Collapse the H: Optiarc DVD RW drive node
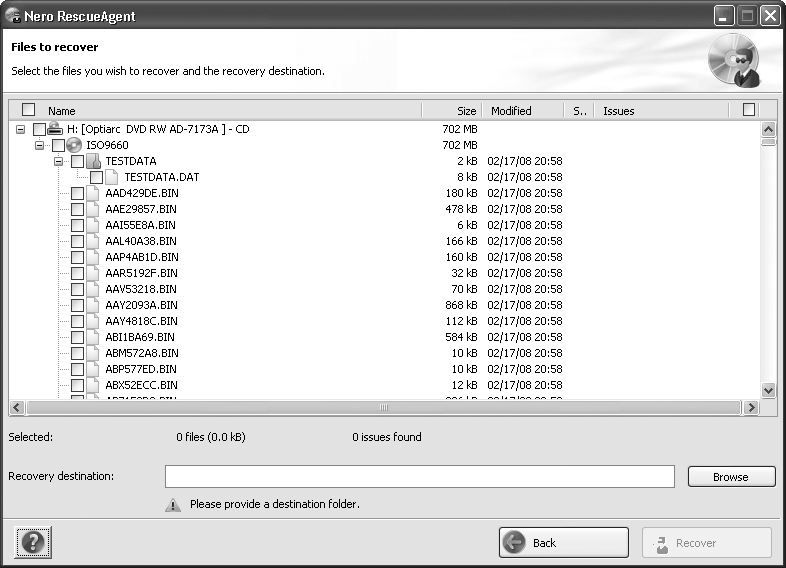This screenshot has width=786, height=568. [21, 129]
